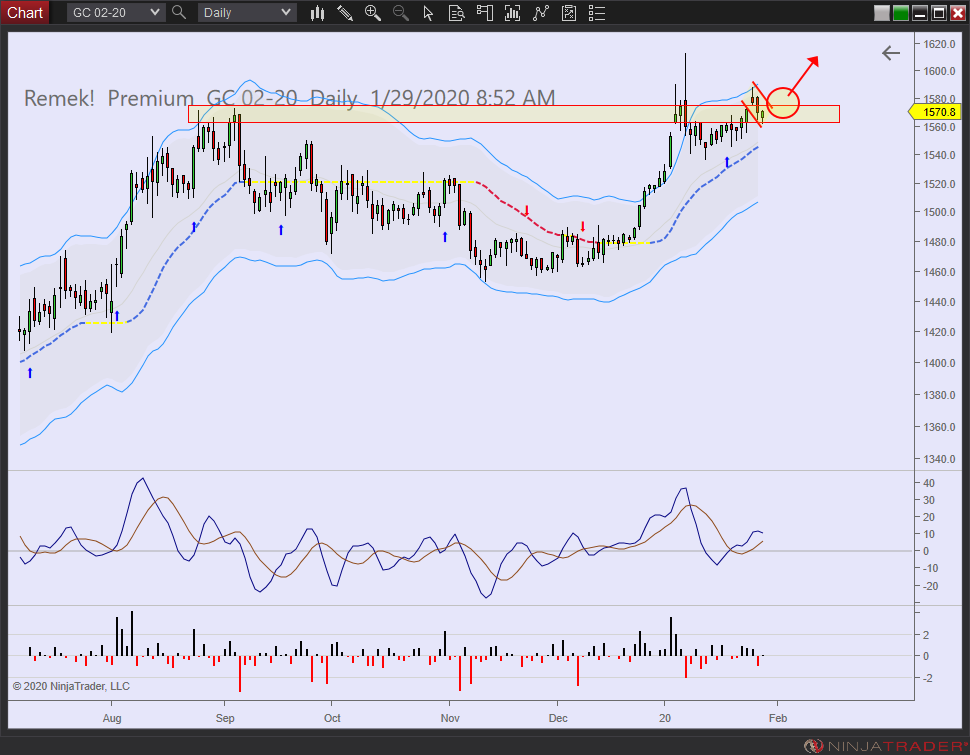Viewport: 970px width, 755px height.
Task: Click the 1620.0 price axis label
Action: click(x=939, y=44)
